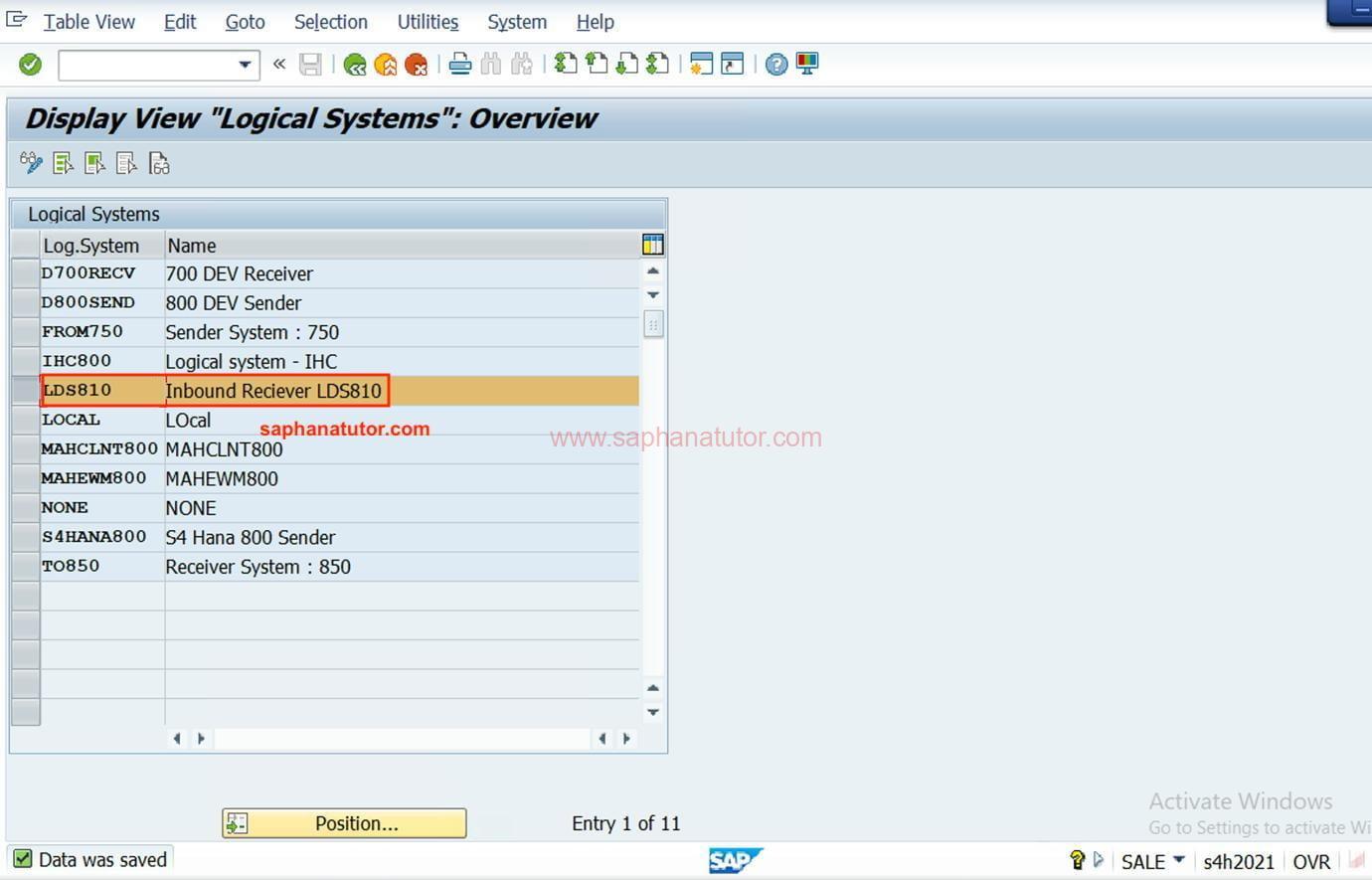Screen dimensions: 1372x880
Task: Click the BC Set field value icon
Action: click(159, 163)
